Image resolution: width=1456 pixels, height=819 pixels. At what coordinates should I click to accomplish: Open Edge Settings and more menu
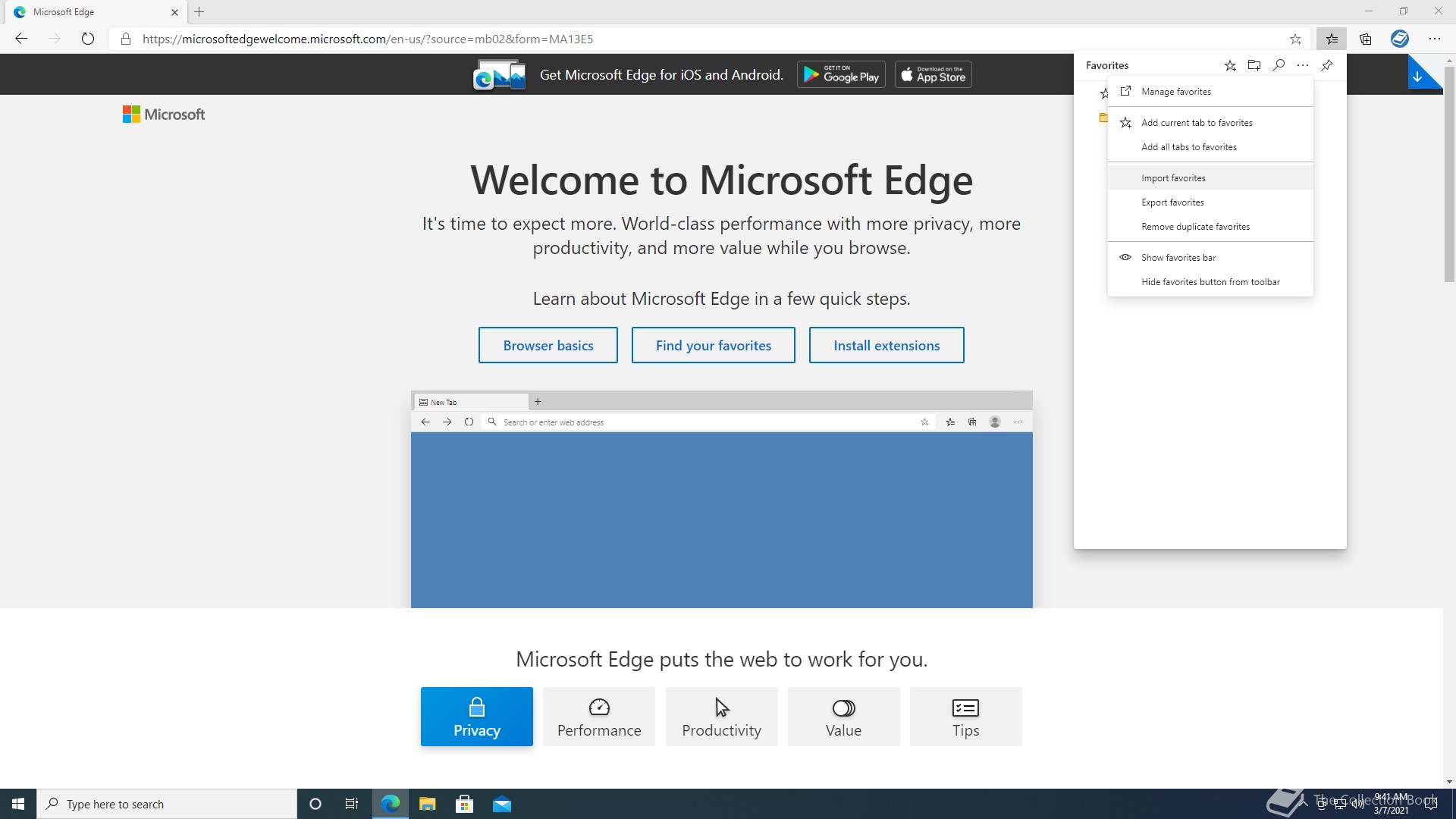coord(1434,39)
